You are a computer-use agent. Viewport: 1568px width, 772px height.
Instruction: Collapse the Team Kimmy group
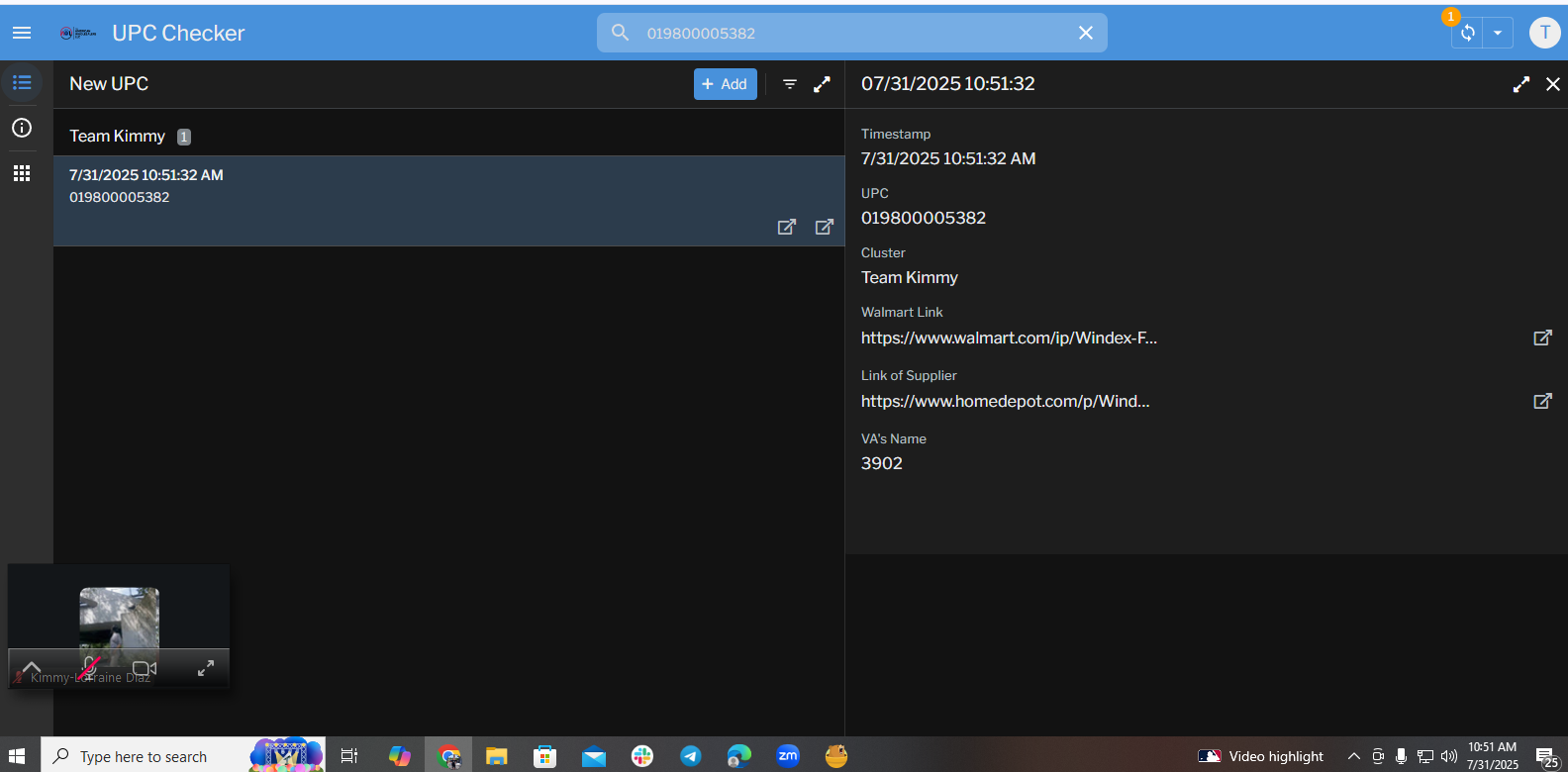coord(117,137)
